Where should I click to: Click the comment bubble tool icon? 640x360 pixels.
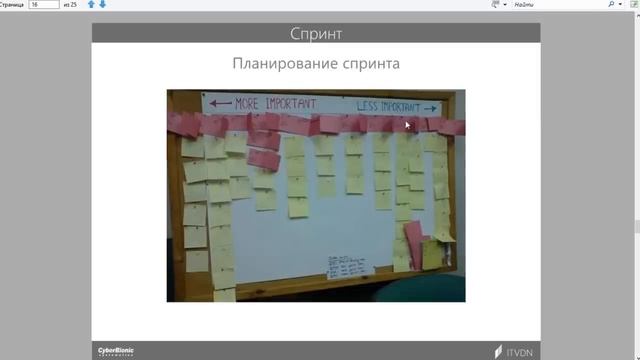click(x=496, y=4)
